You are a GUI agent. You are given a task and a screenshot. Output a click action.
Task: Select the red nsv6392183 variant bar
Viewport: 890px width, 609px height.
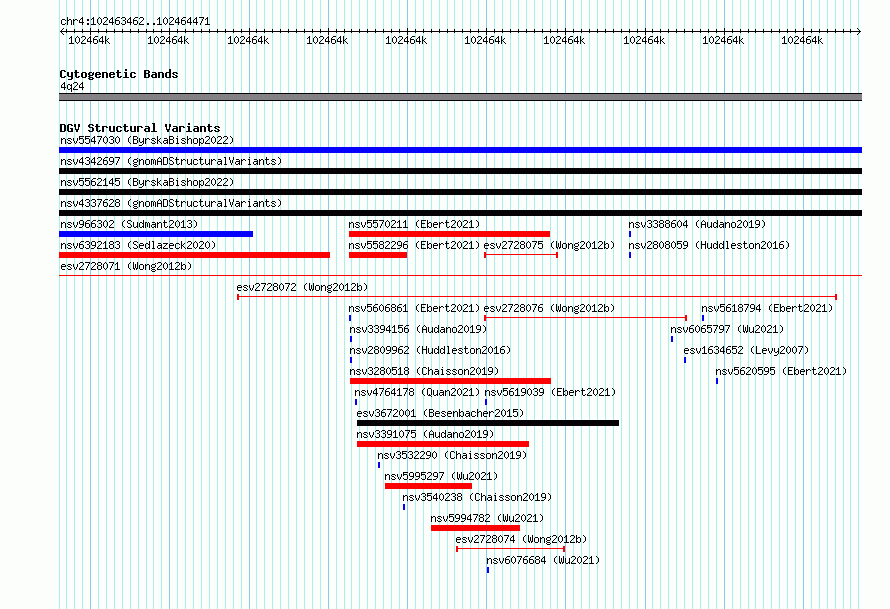[195, 255]
